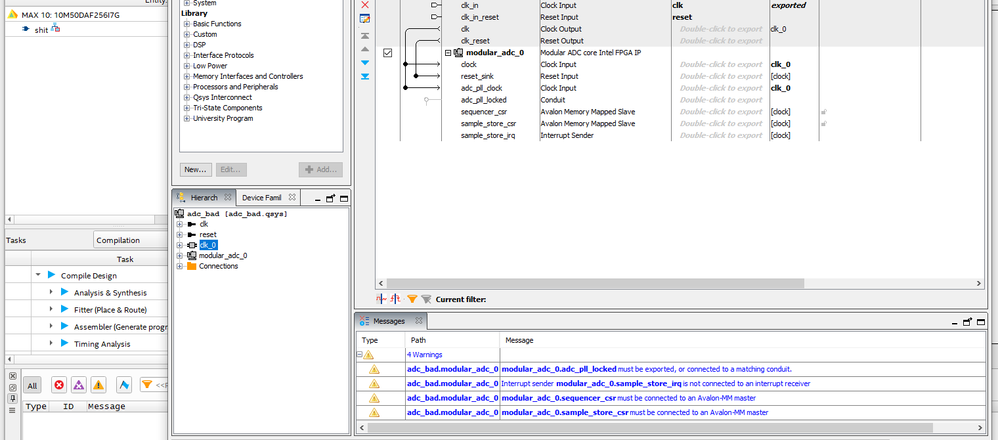Expand the Memory Interfaces and Controllers category
The image size is (998, 440).
point(187,76)
